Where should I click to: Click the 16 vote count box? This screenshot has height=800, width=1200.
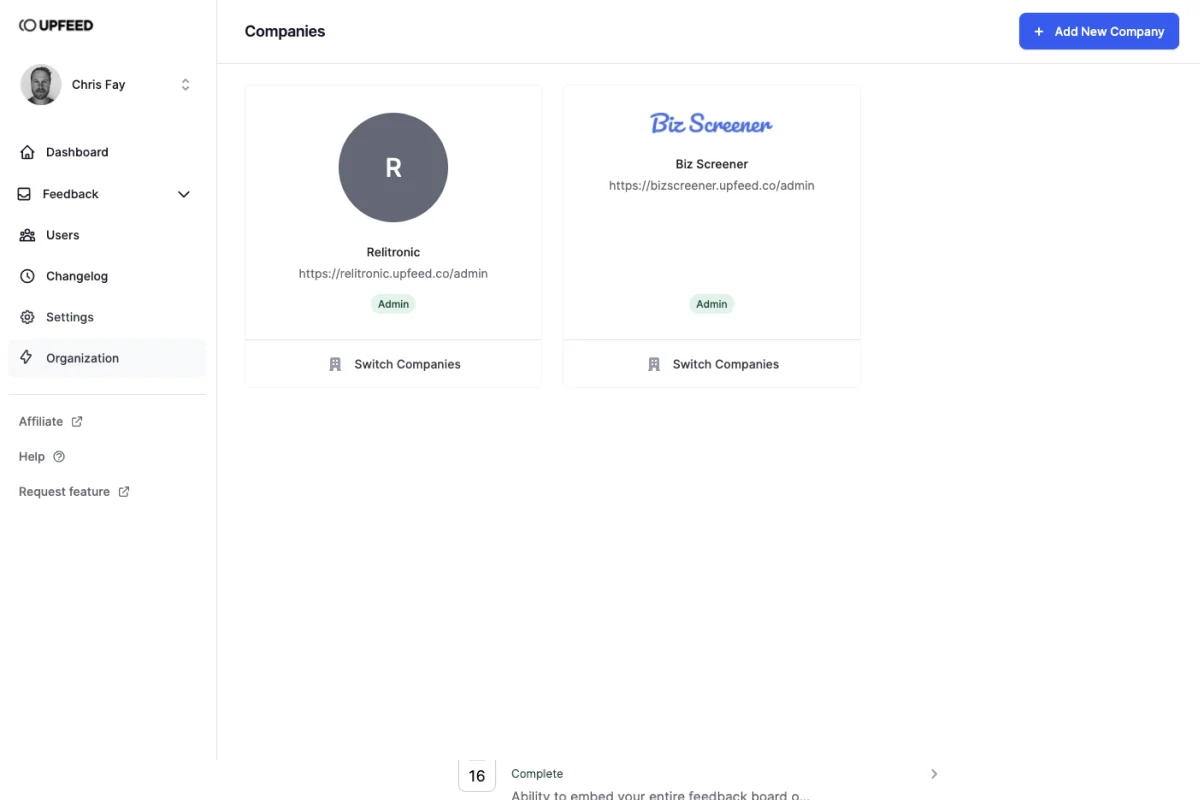coord(477,775)
